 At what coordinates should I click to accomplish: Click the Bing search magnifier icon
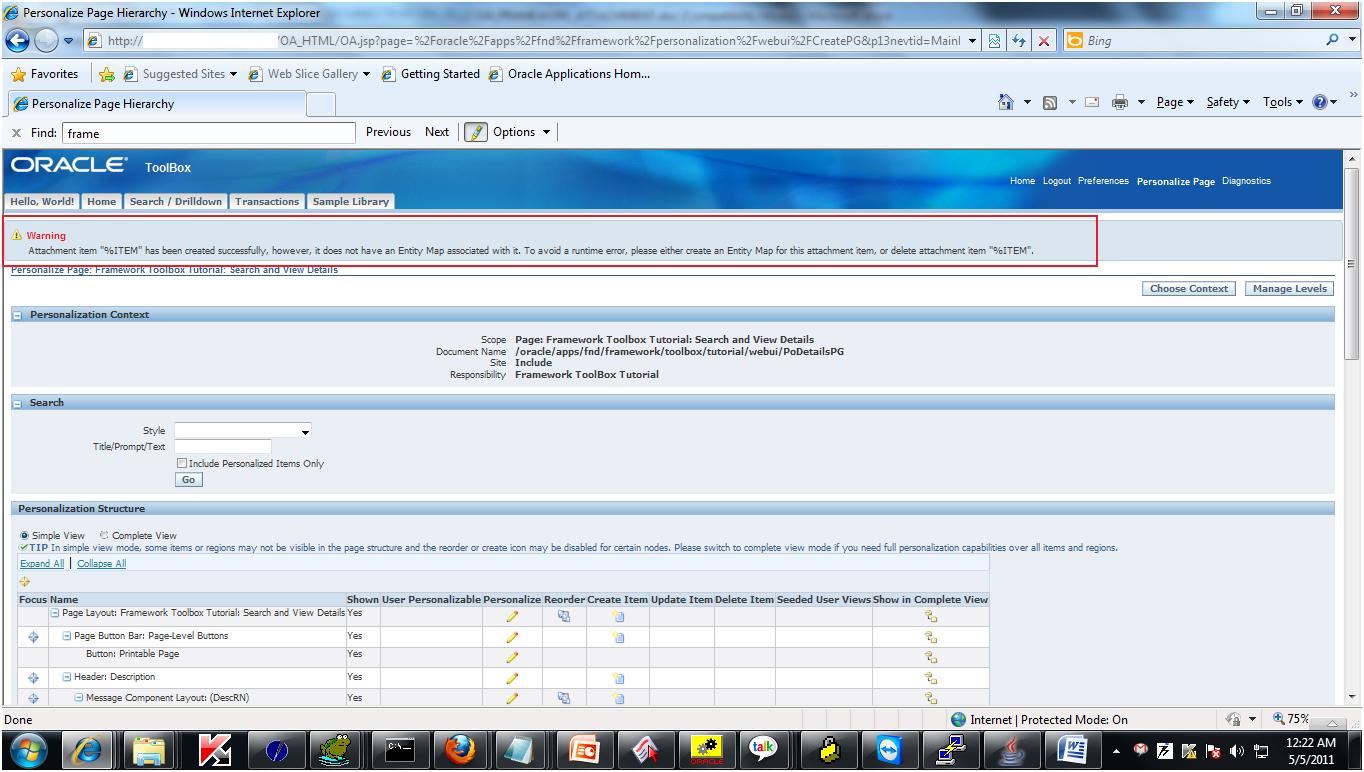(1333, 41)
